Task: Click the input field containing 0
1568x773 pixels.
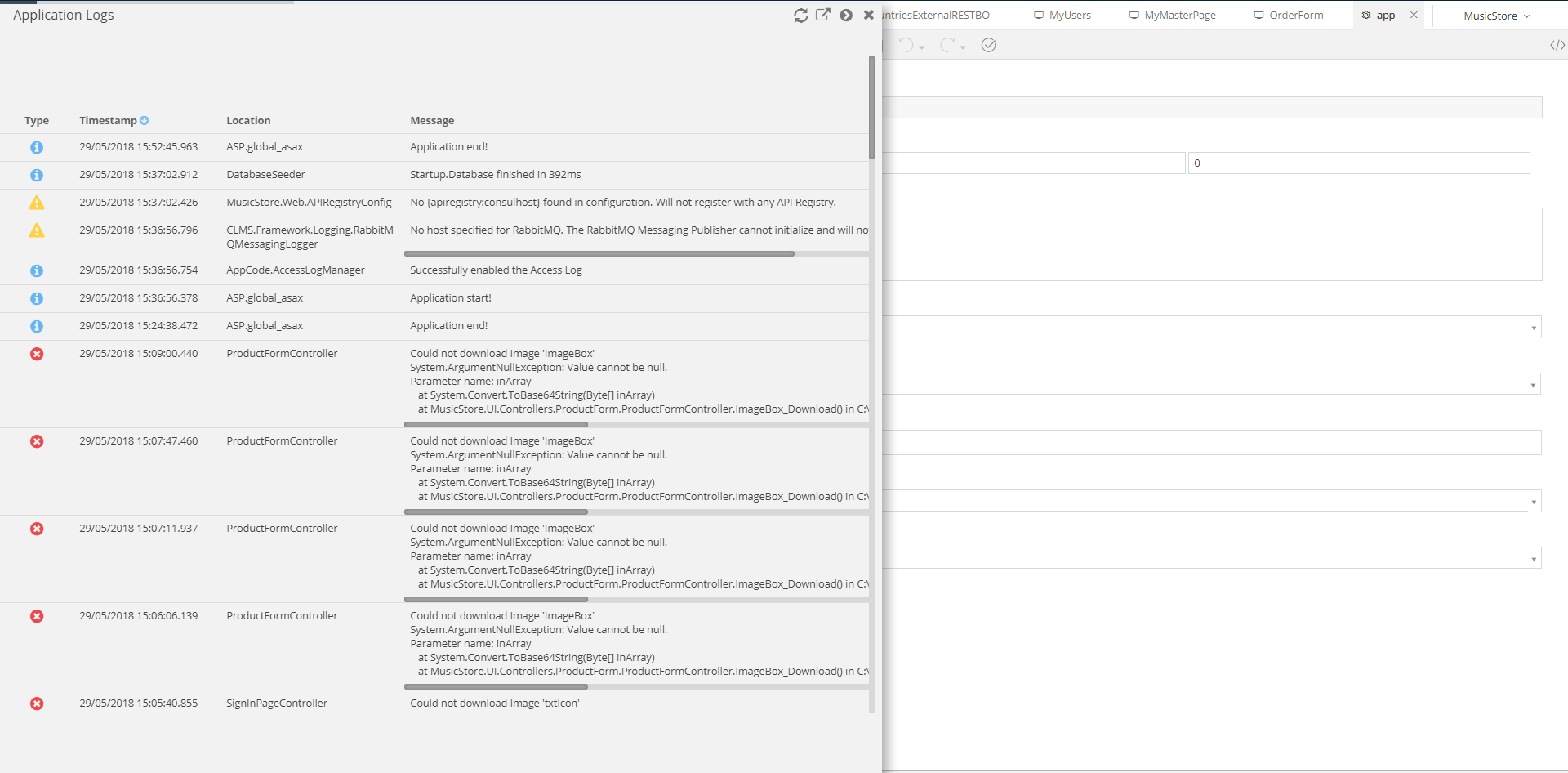Action: click(x=1358, y=163)
